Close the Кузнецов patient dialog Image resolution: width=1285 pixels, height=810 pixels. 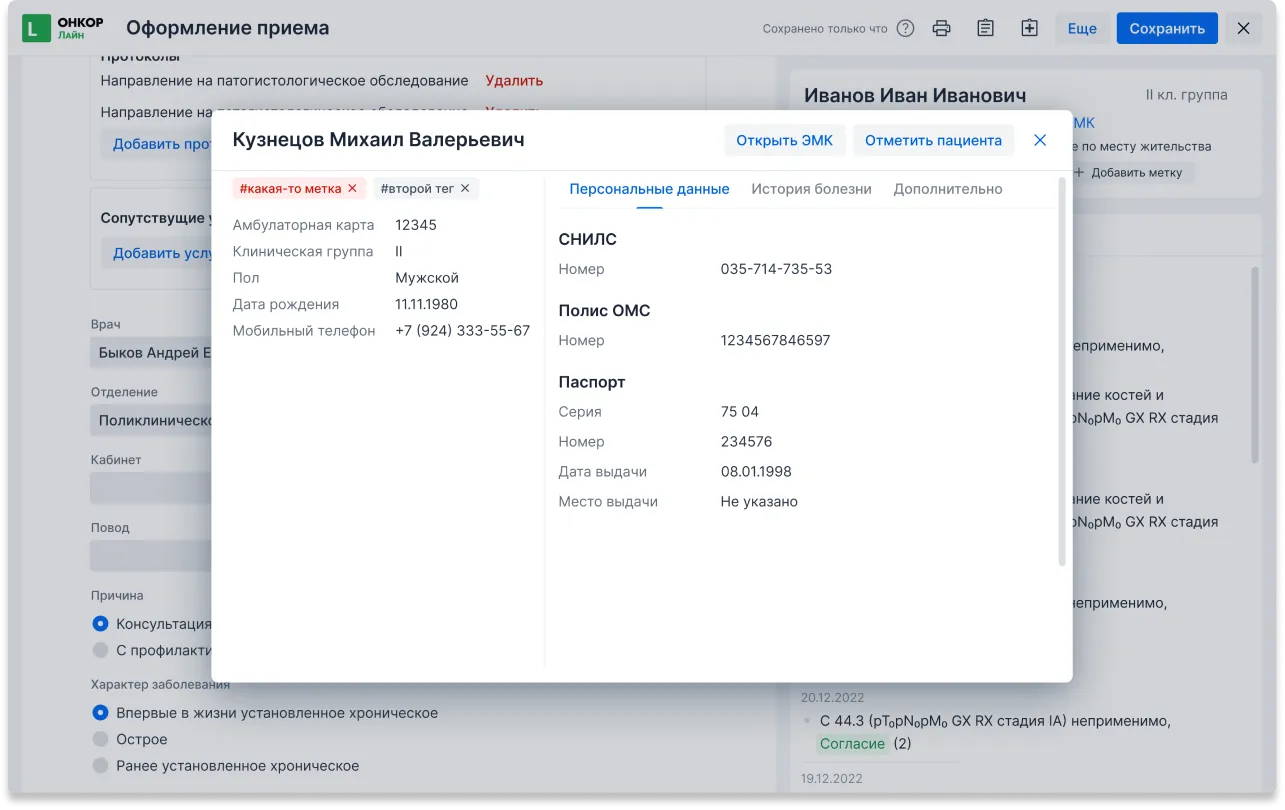click(x=1040, y=140)
